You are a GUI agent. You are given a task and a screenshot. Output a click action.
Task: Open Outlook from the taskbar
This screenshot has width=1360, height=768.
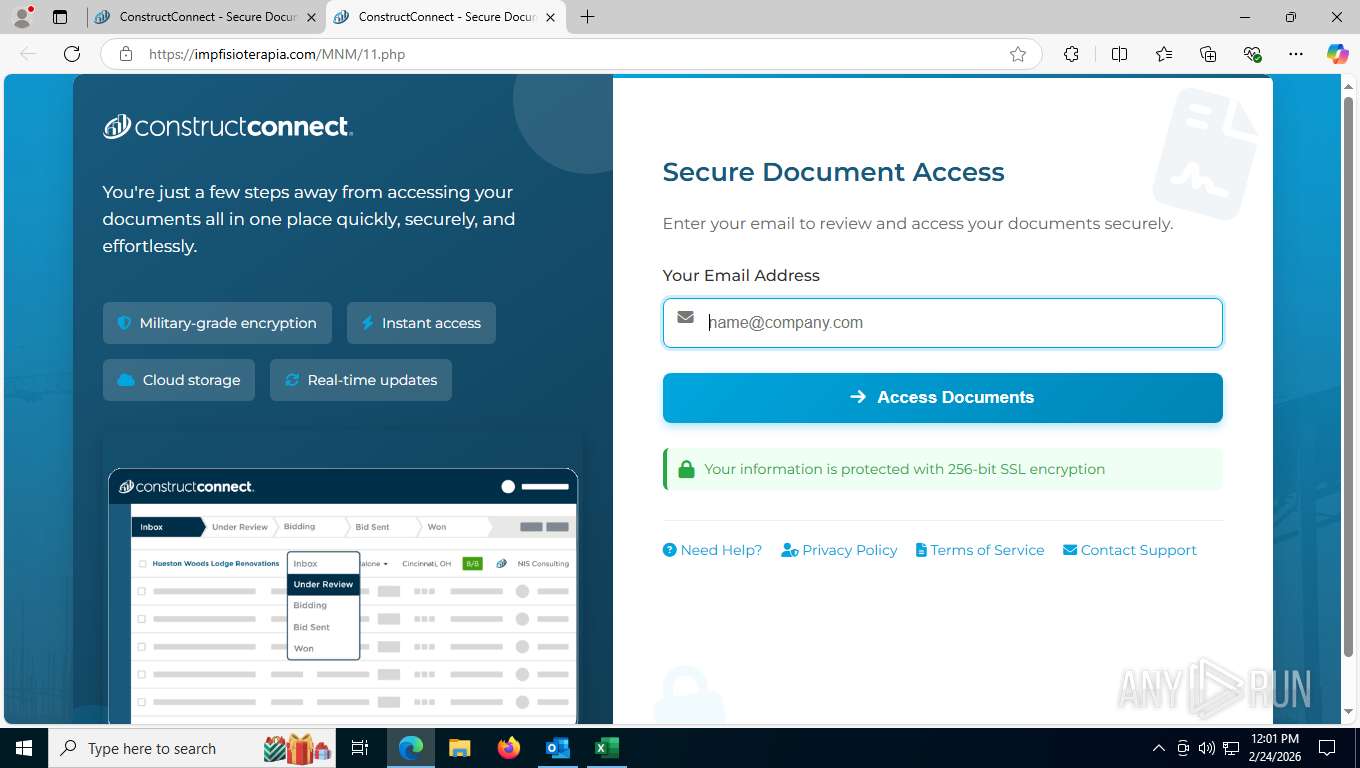[557, 748]
